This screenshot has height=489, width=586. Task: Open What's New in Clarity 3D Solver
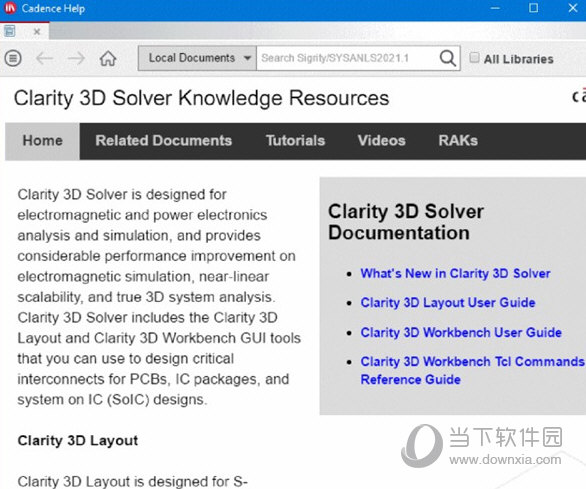point(455,273)
